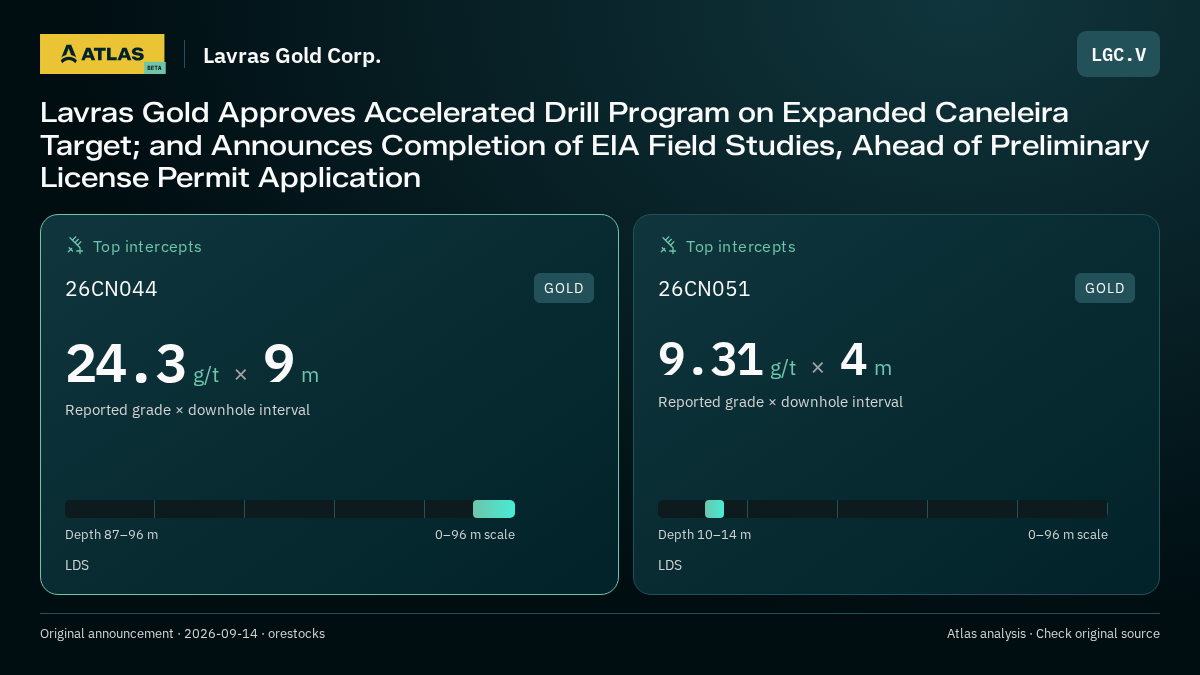Click the 9.31 g/t grade value
The height and width of the screenshot is (675, 1200).
click(x=727, y=360)
